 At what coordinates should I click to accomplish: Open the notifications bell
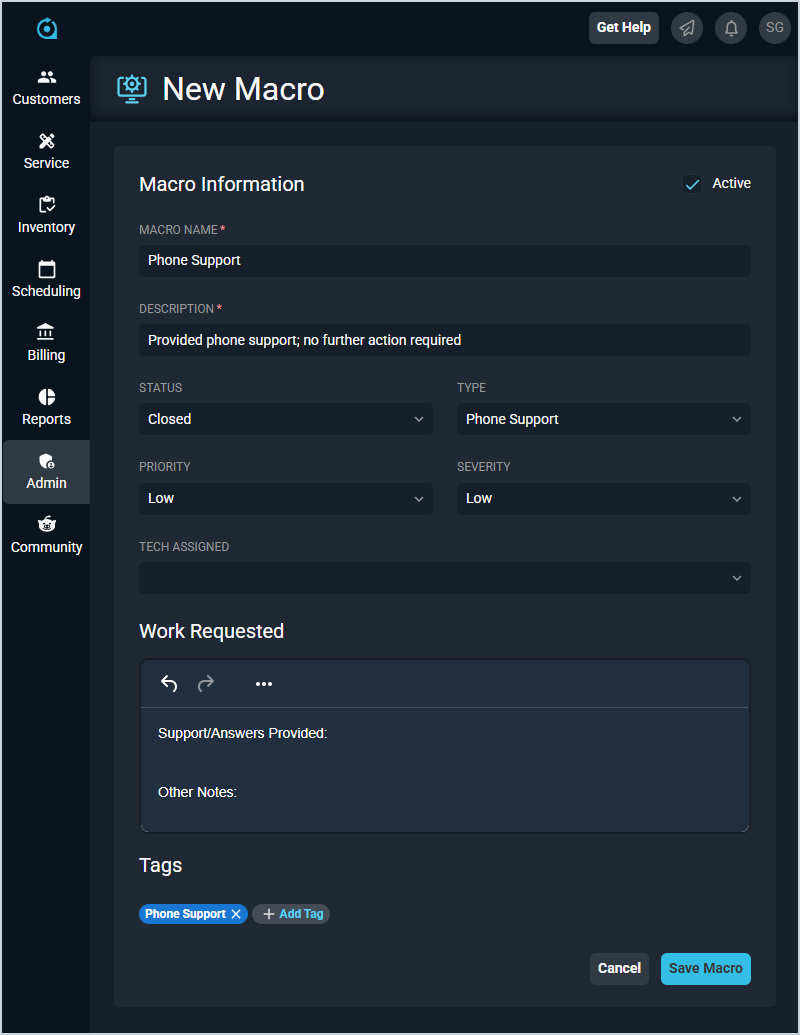point(731,28)
